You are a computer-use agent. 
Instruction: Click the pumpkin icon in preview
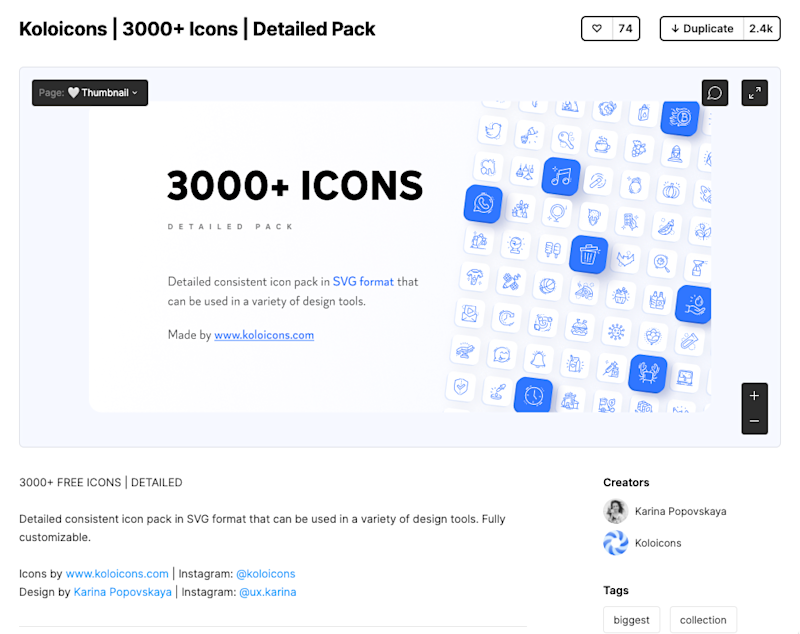(x=671, y=190)
